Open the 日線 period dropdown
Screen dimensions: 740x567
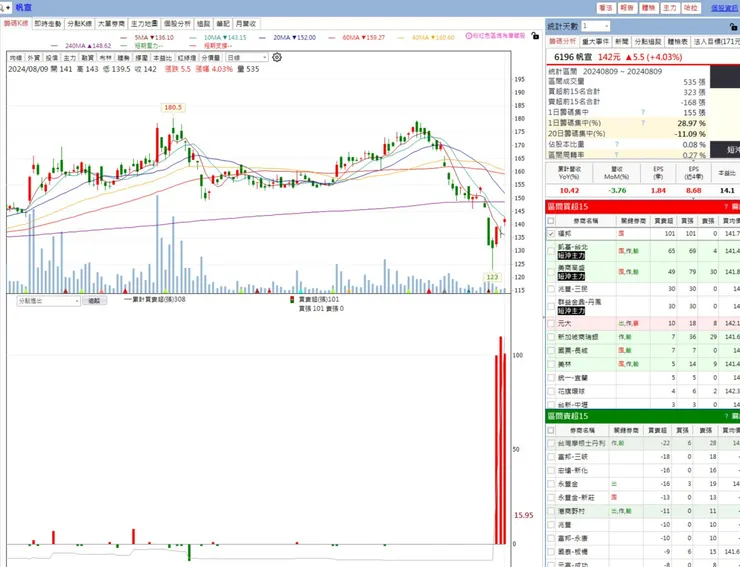(247, 58)
